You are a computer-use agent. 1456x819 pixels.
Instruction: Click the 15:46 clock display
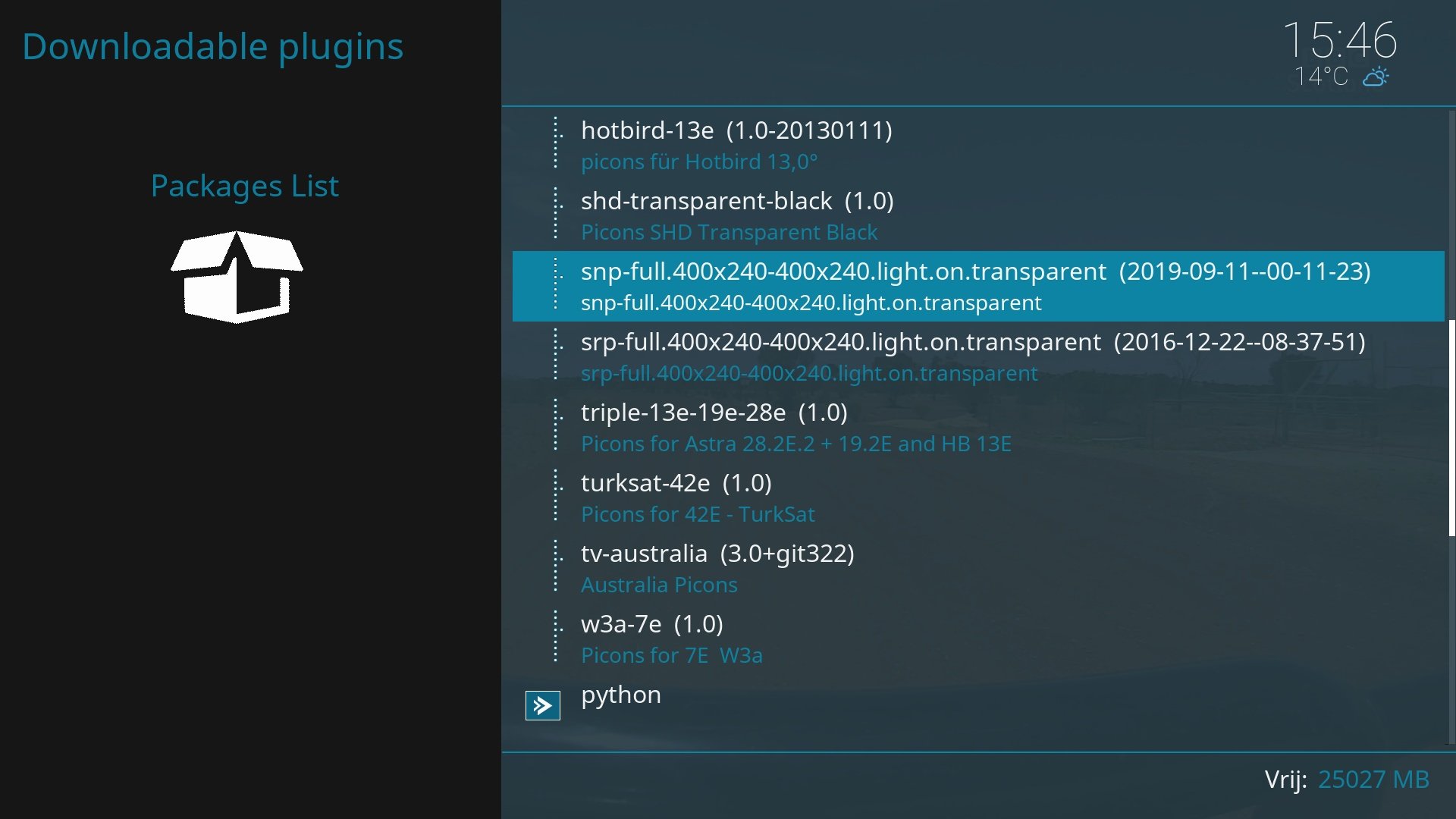tap(1339, 39)
